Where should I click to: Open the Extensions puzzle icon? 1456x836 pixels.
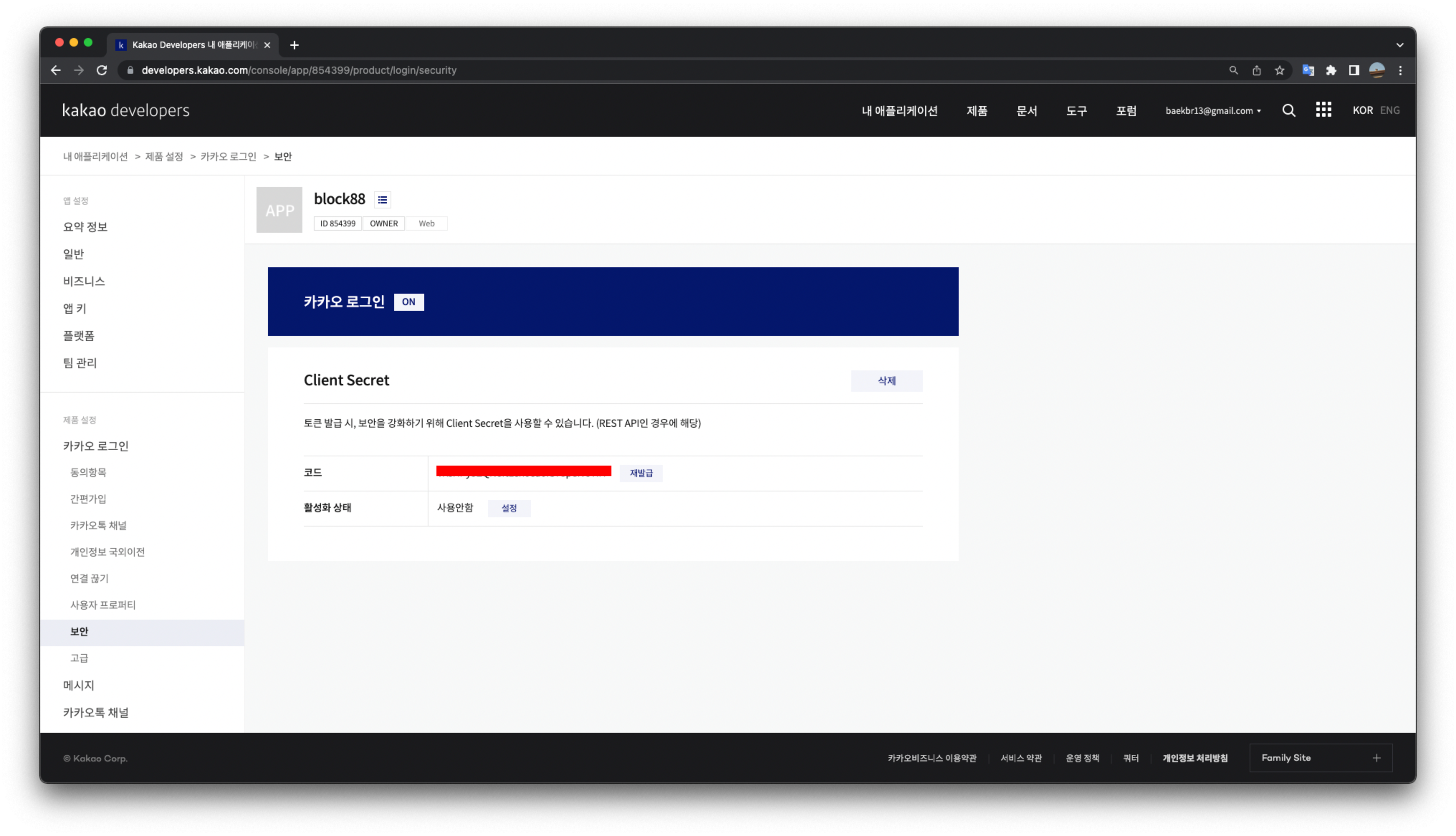point(1331,70)
